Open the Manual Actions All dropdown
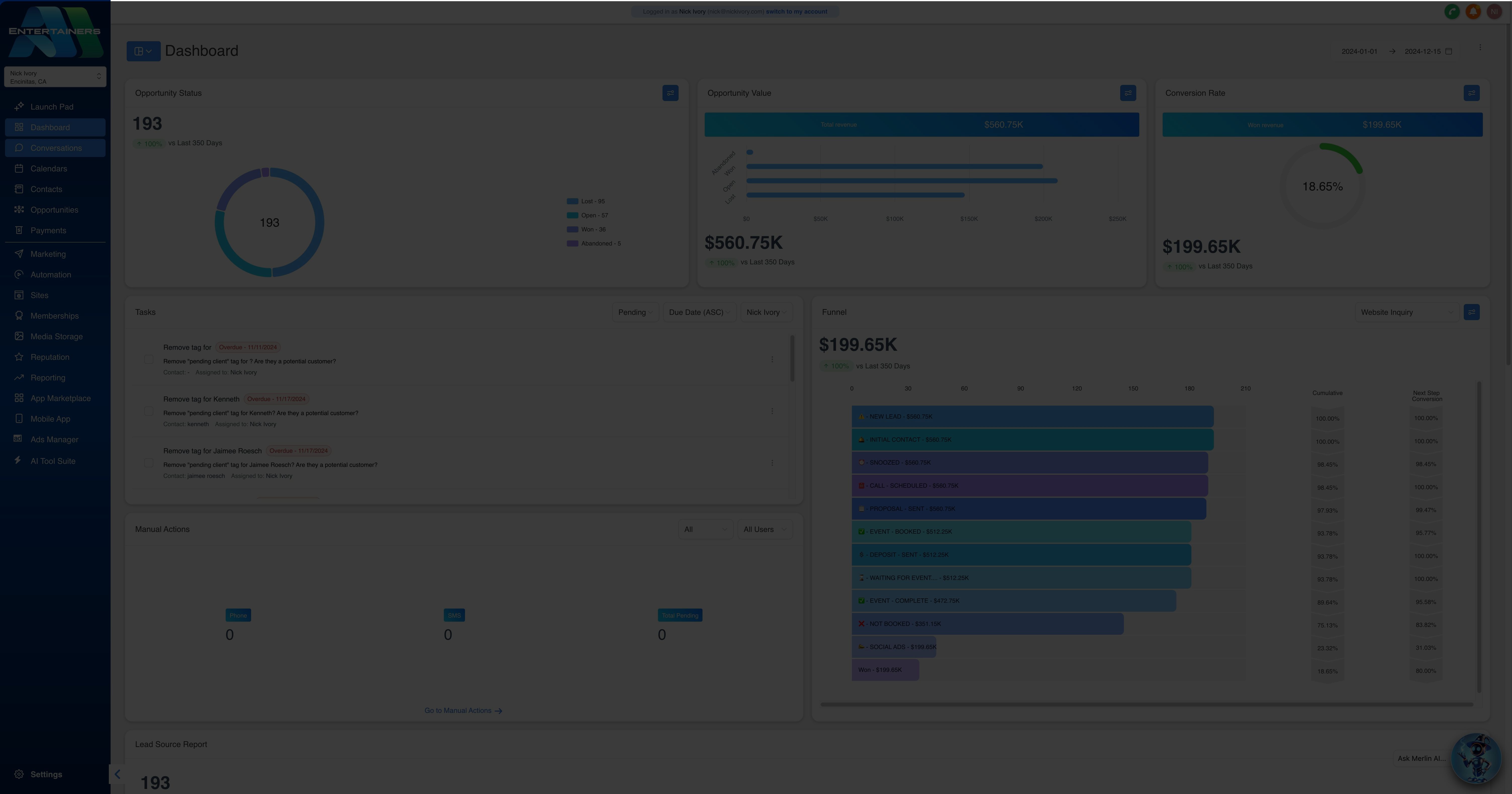The height and width of the screenshot is (794, 1512). click(705, 529)
